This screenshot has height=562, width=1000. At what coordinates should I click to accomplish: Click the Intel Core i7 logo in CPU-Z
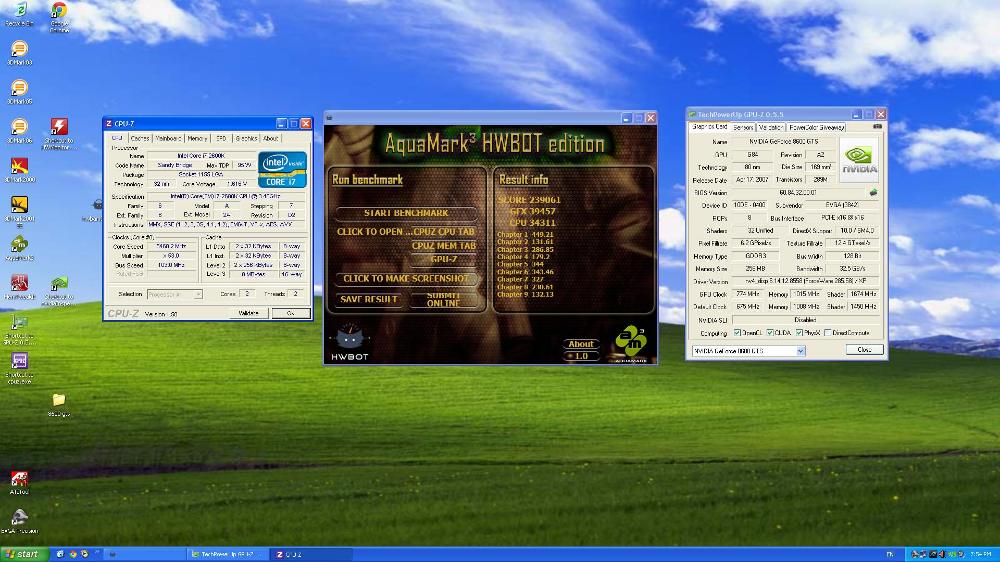(282, 169)
